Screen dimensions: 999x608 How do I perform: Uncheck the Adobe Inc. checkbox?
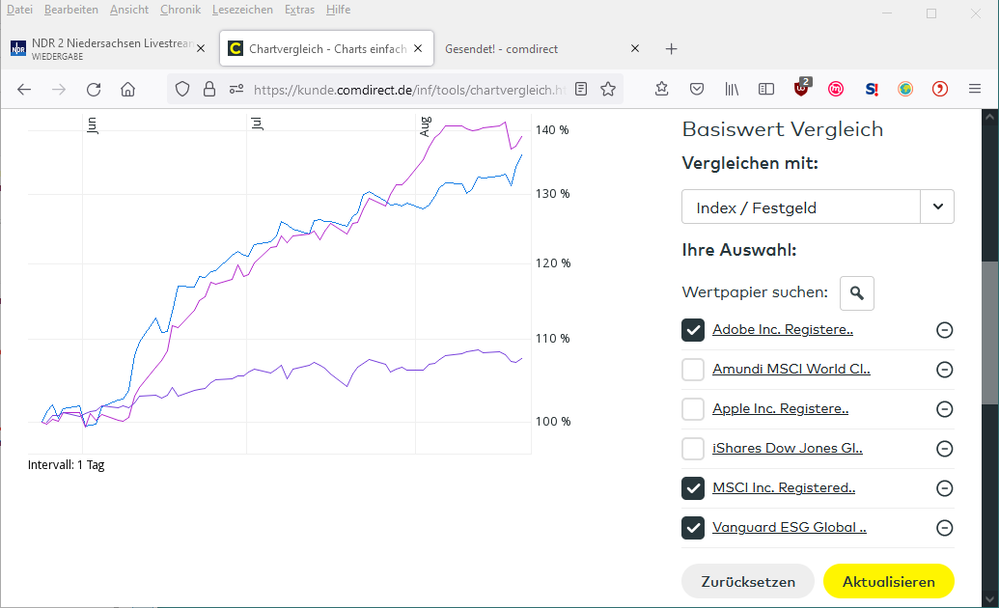pyautogui.click(x=693, y=330)
